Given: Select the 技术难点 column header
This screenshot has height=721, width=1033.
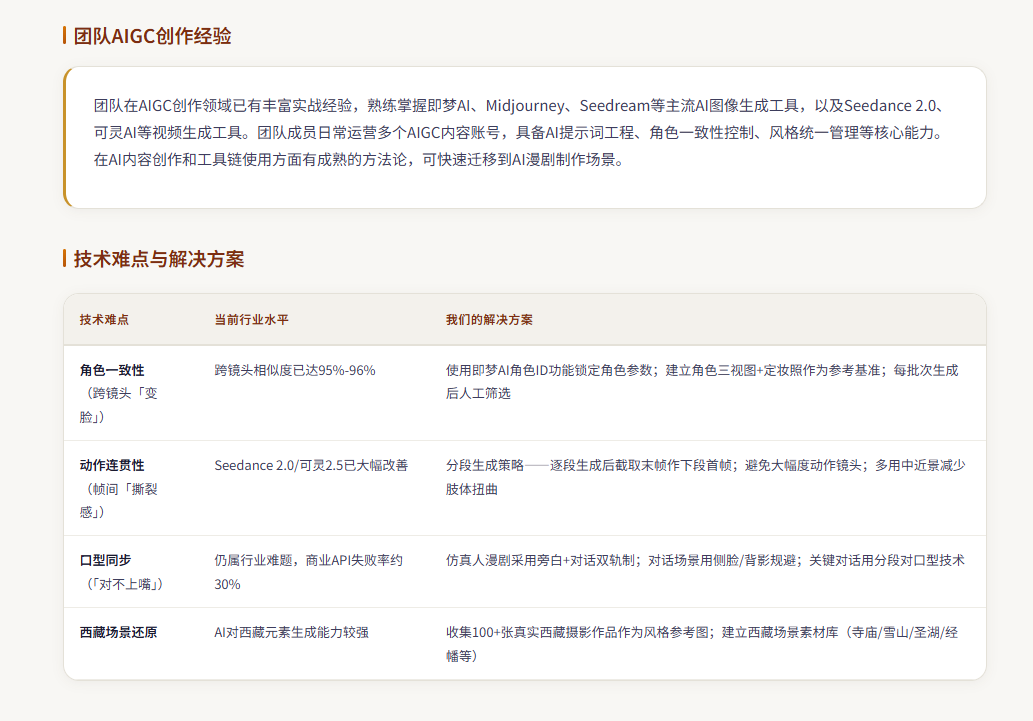Looking at the screenshot, I should 104,320.
